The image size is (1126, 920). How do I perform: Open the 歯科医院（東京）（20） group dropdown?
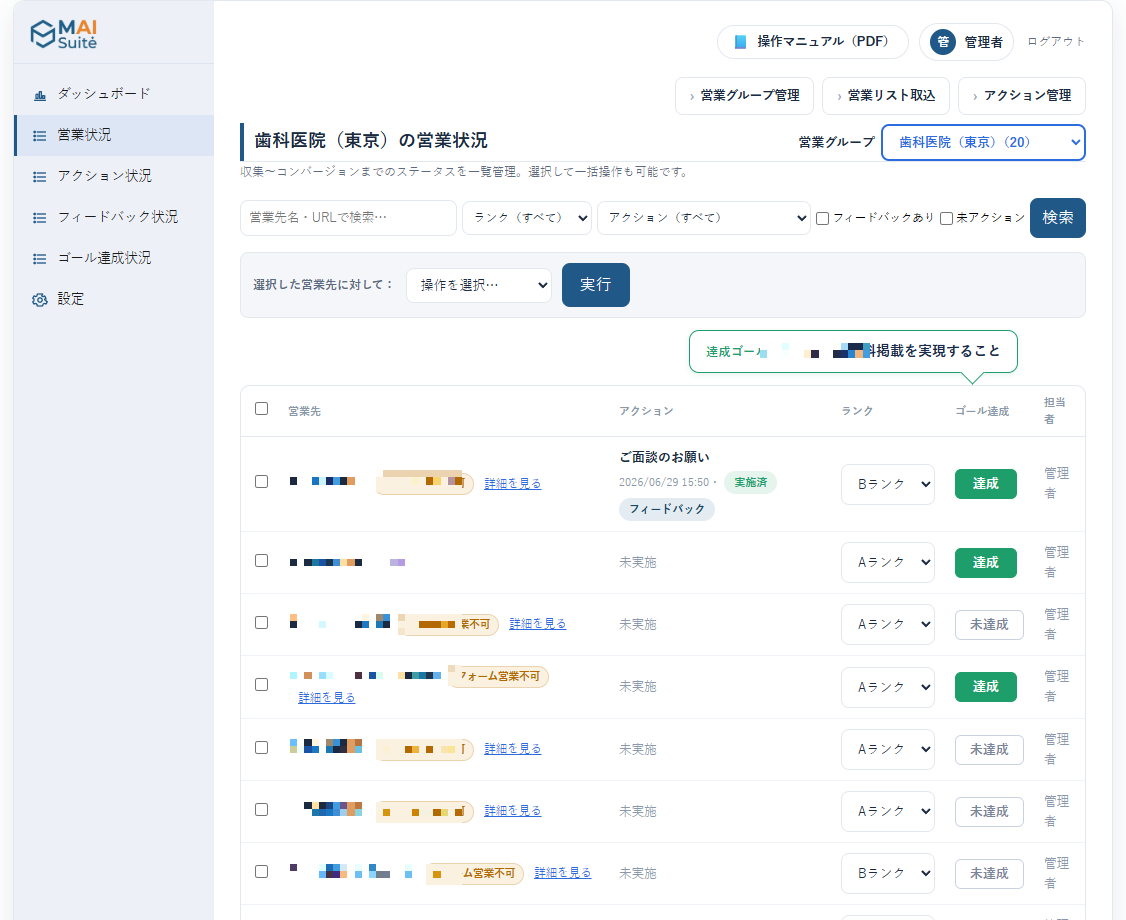[x=983, y=142]
